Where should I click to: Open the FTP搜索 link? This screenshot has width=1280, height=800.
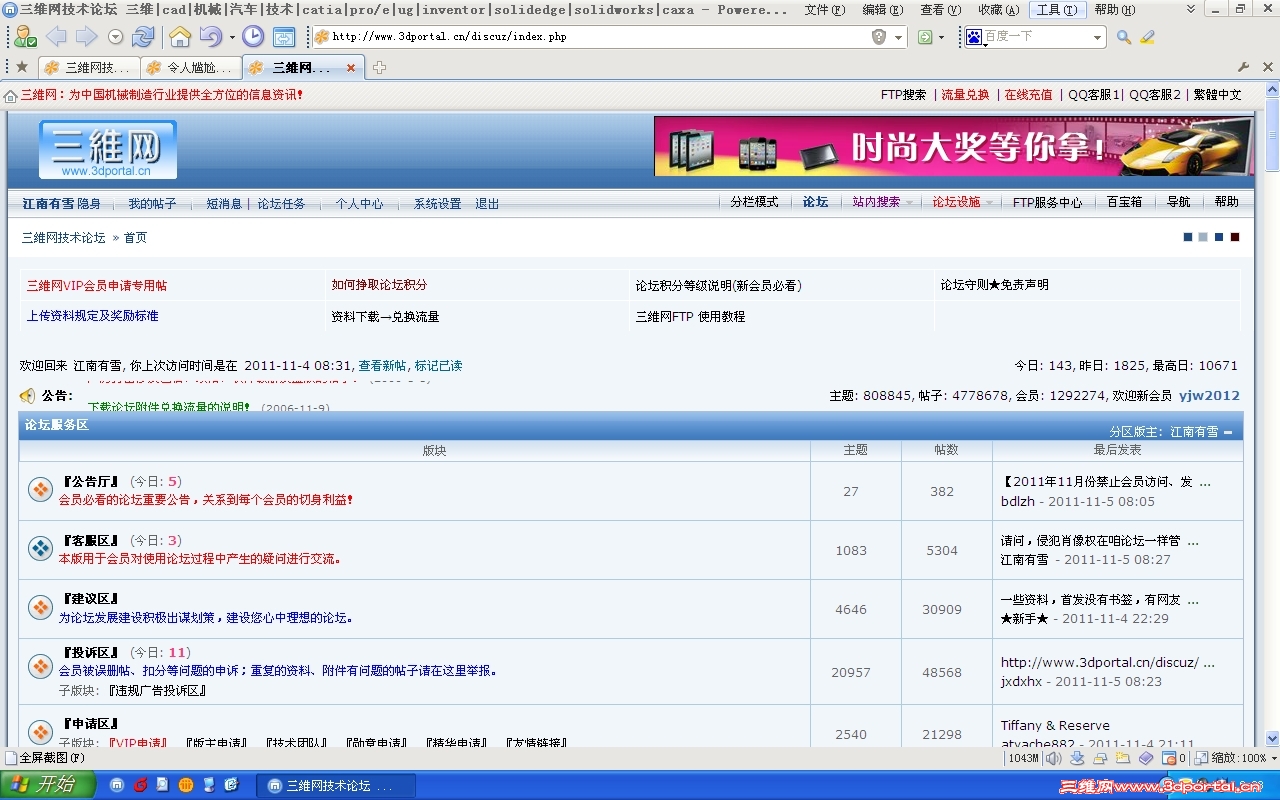click(904, 95)
